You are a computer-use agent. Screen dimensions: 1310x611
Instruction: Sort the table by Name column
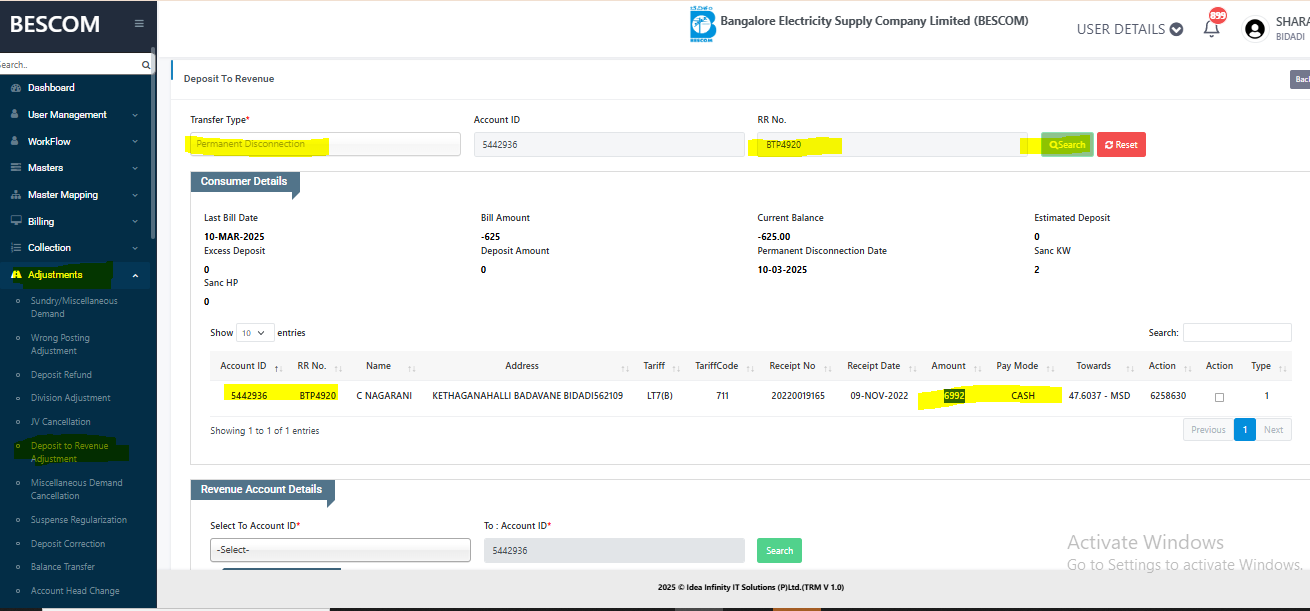[x=386, y=366]
